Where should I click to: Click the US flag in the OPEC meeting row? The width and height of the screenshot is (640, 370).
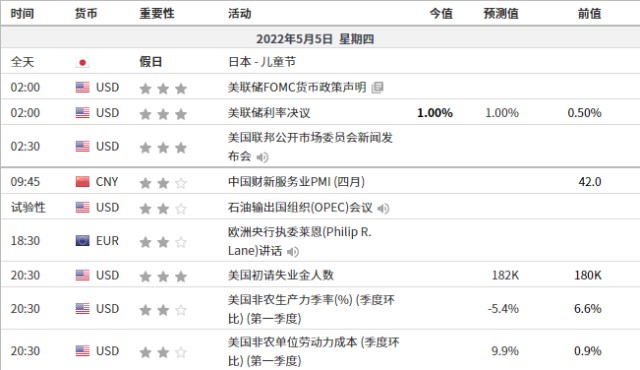pos(82,208)
